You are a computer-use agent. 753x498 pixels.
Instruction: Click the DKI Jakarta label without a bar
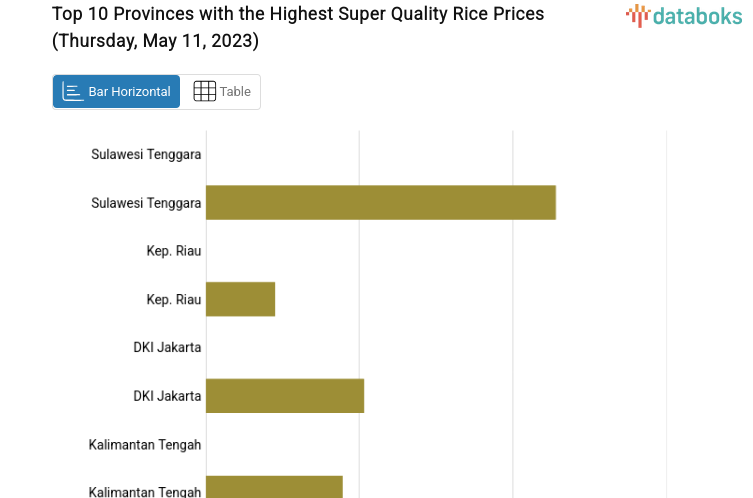(167, 347)
